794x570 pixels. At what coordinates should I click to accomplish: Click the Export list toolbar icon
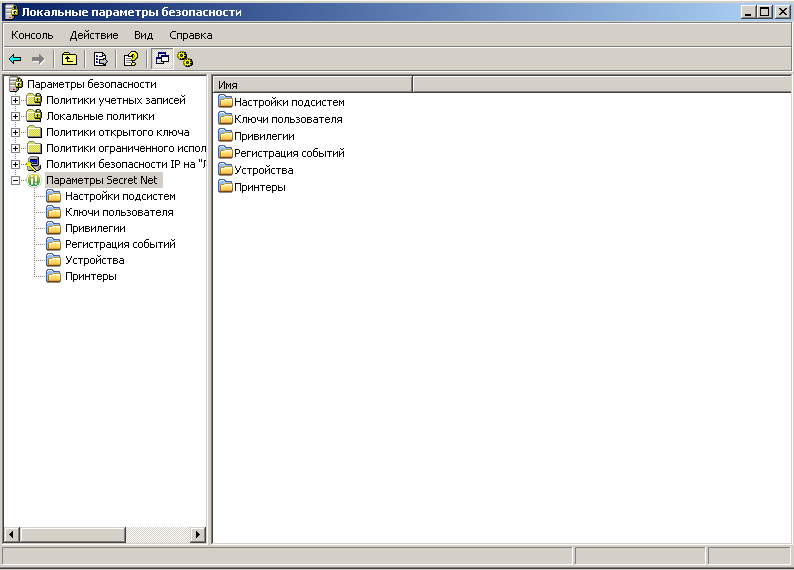(100, 59)
